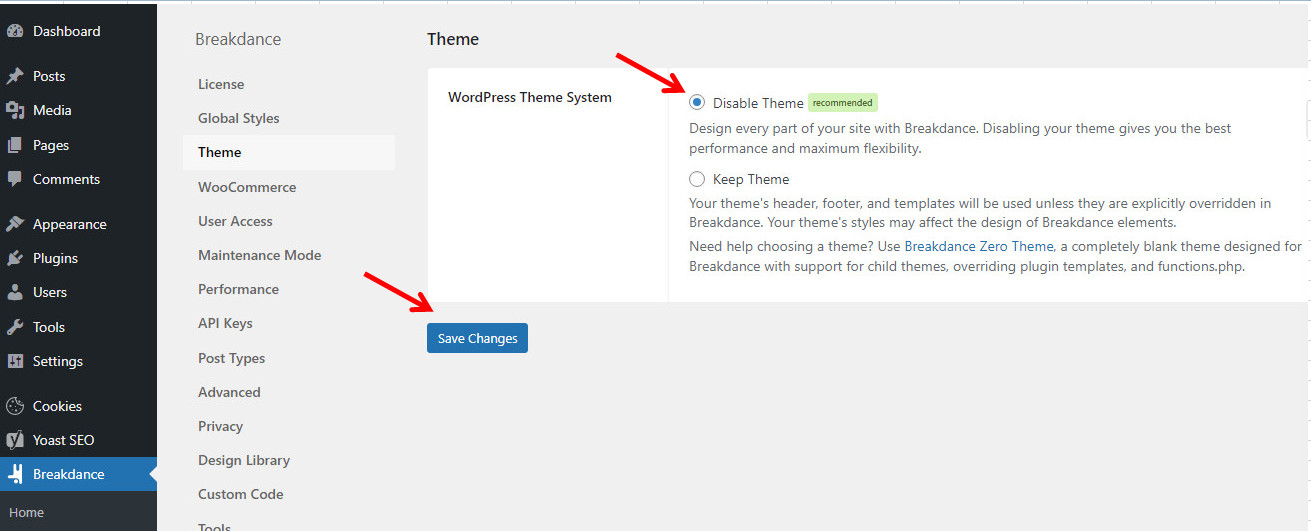This screenshot has height=531, width=1311.
Task: Click the Appearance paintbrush icon
Action: click(15, 224)
